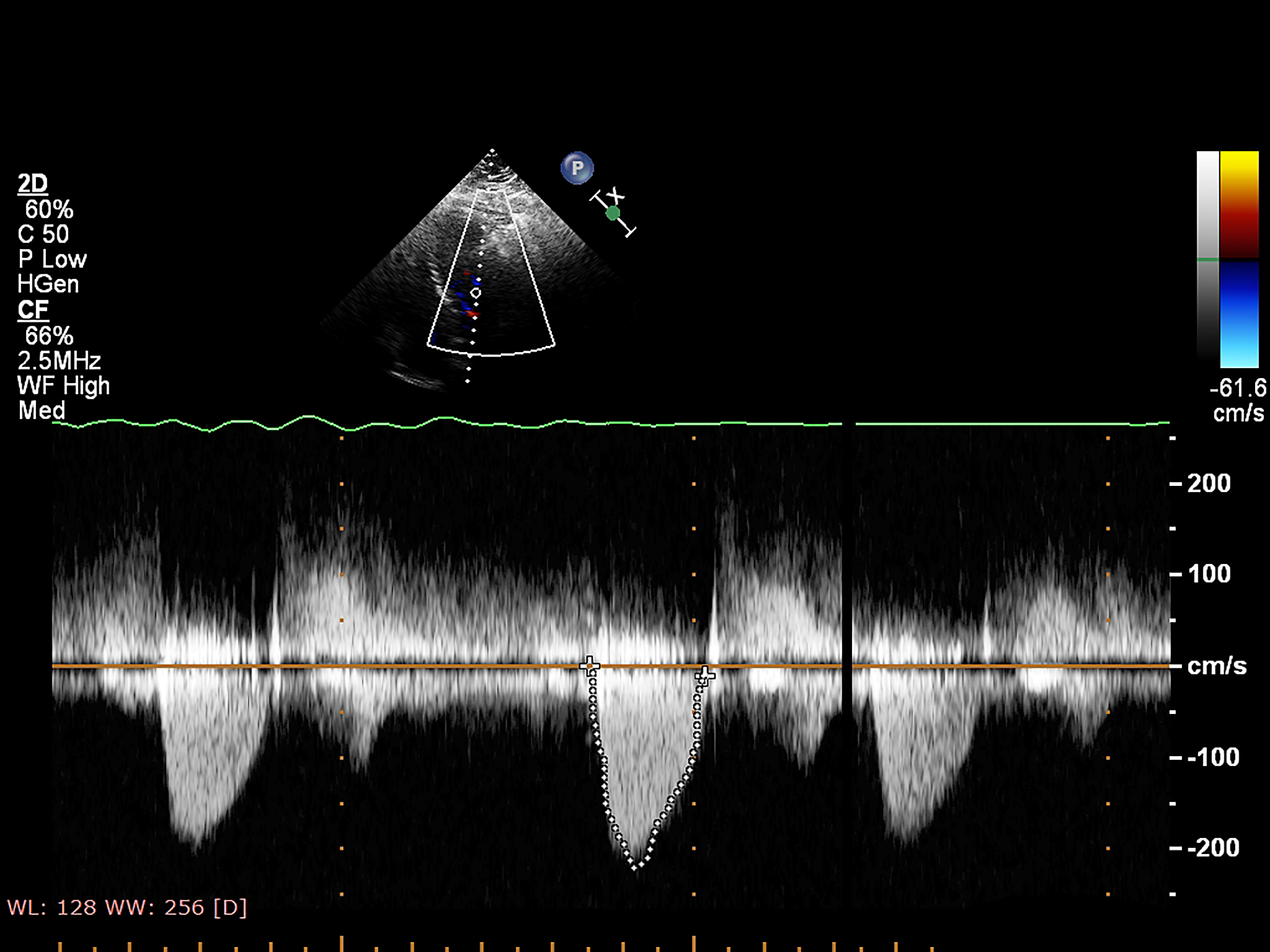Select the left caliper cross on baseline
Screen dimensions: 1270x952
pos(590,666)
